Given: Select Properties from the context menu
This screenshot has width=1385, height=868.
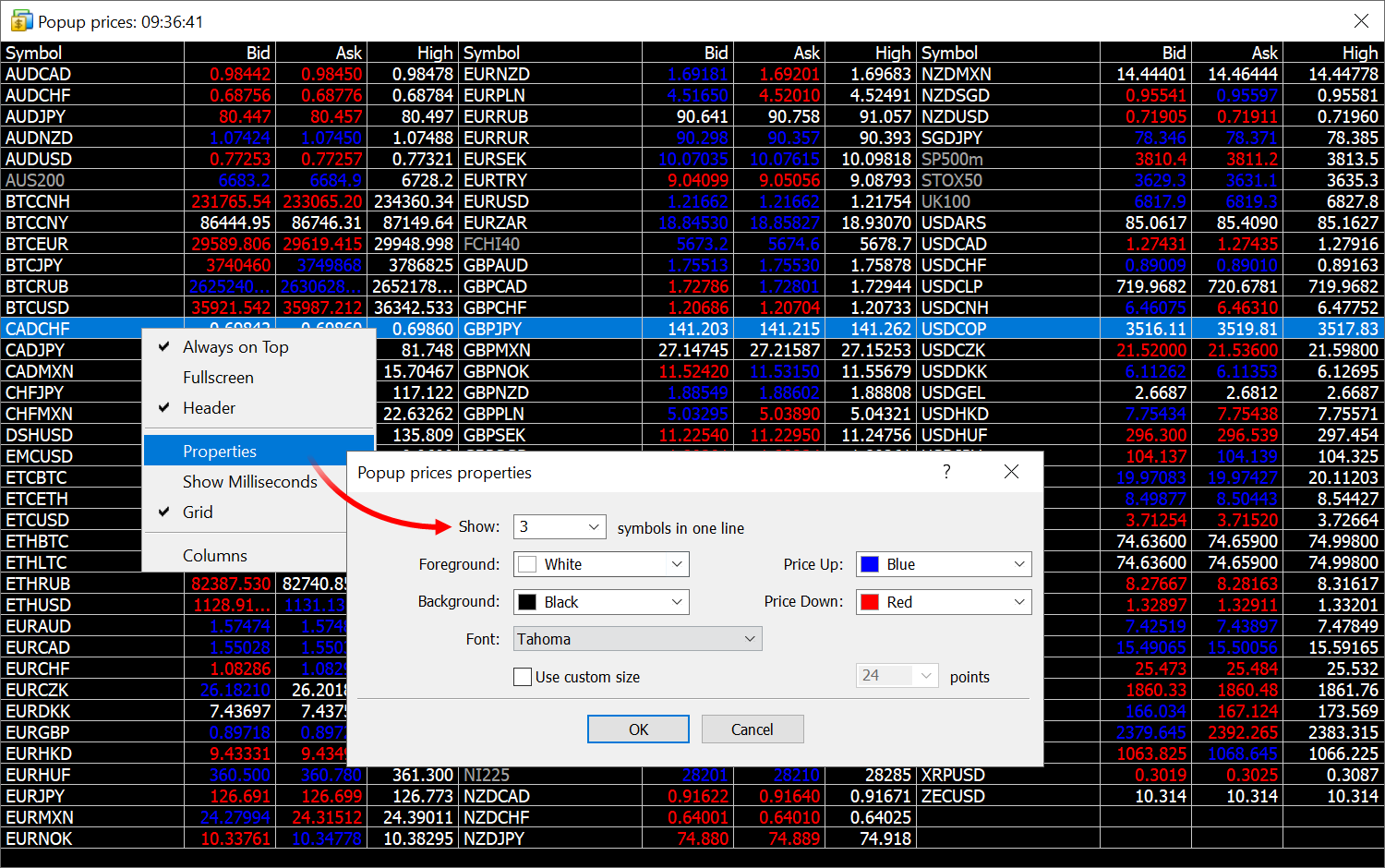Looking at the screenshot, I should pos(219,451).
